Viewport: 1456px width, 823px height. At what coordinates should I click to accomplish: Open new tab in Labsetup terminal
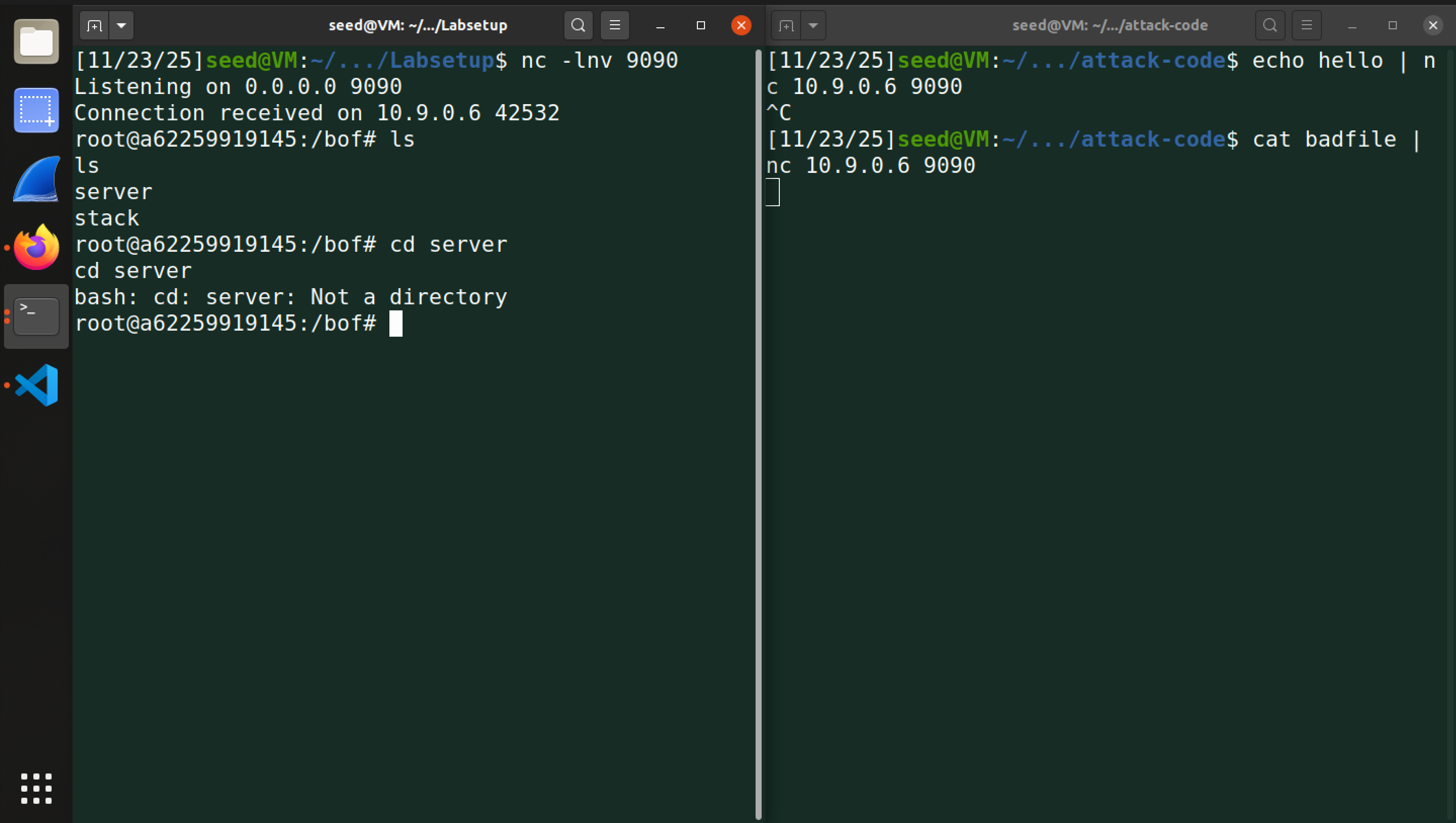pyautogui.click(x=94, y=25)
